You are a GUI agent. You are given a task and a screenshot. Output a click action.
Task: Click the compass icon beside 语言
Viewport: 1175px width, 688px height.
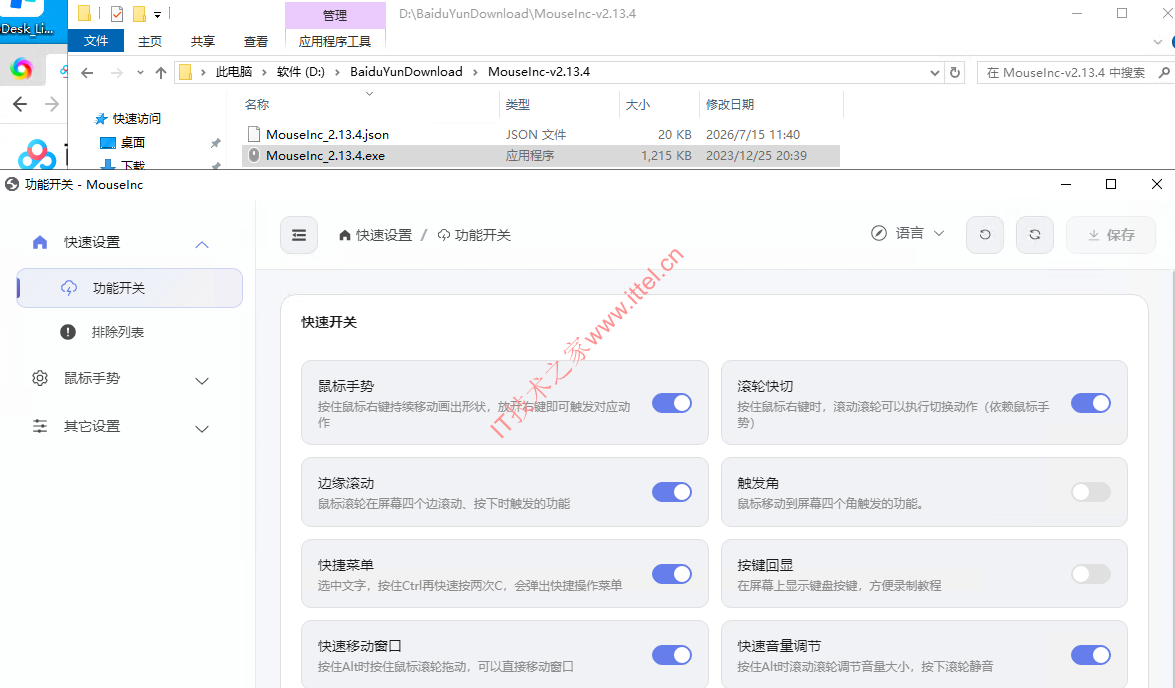tap(879, 233)
